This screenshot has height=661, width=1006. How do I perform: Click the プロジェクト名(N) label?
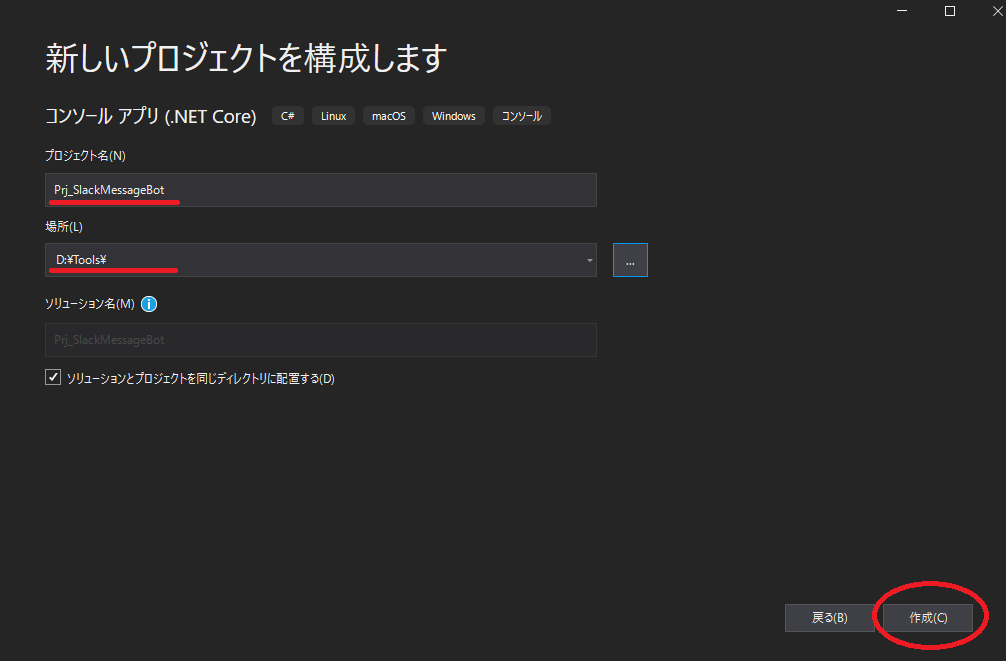(x=85, y=156)
